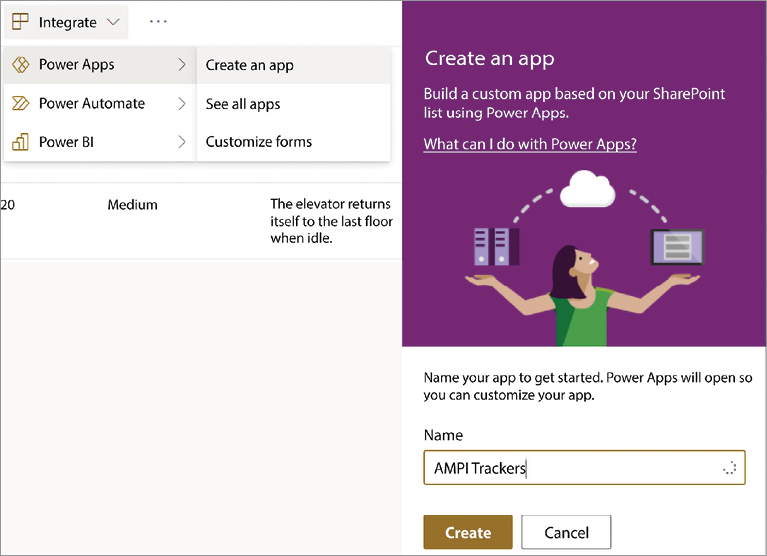Expand the Power BI submenu arrow

click(x=182, y=142)
